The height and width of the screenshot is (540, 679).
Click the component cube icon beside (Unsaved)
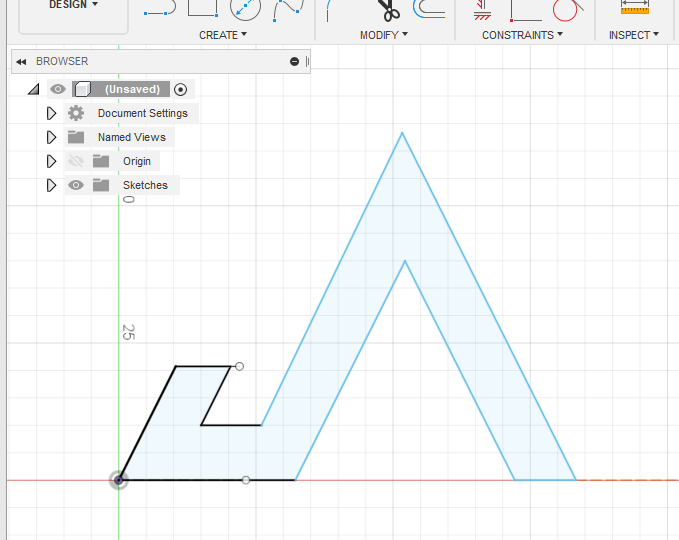(x=82, y=89)
